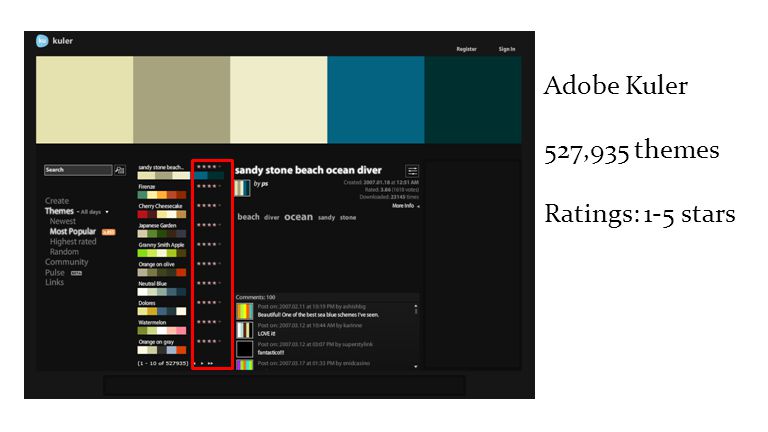
Task: Select the Cherry Cheesecake palette strip
Action: [162, 215]
